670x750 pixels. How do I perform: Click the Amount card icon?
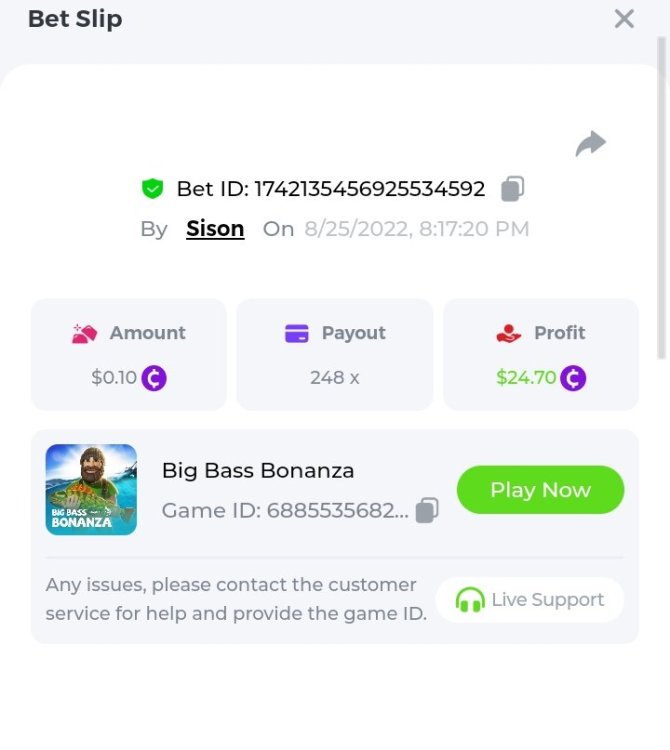84,333
